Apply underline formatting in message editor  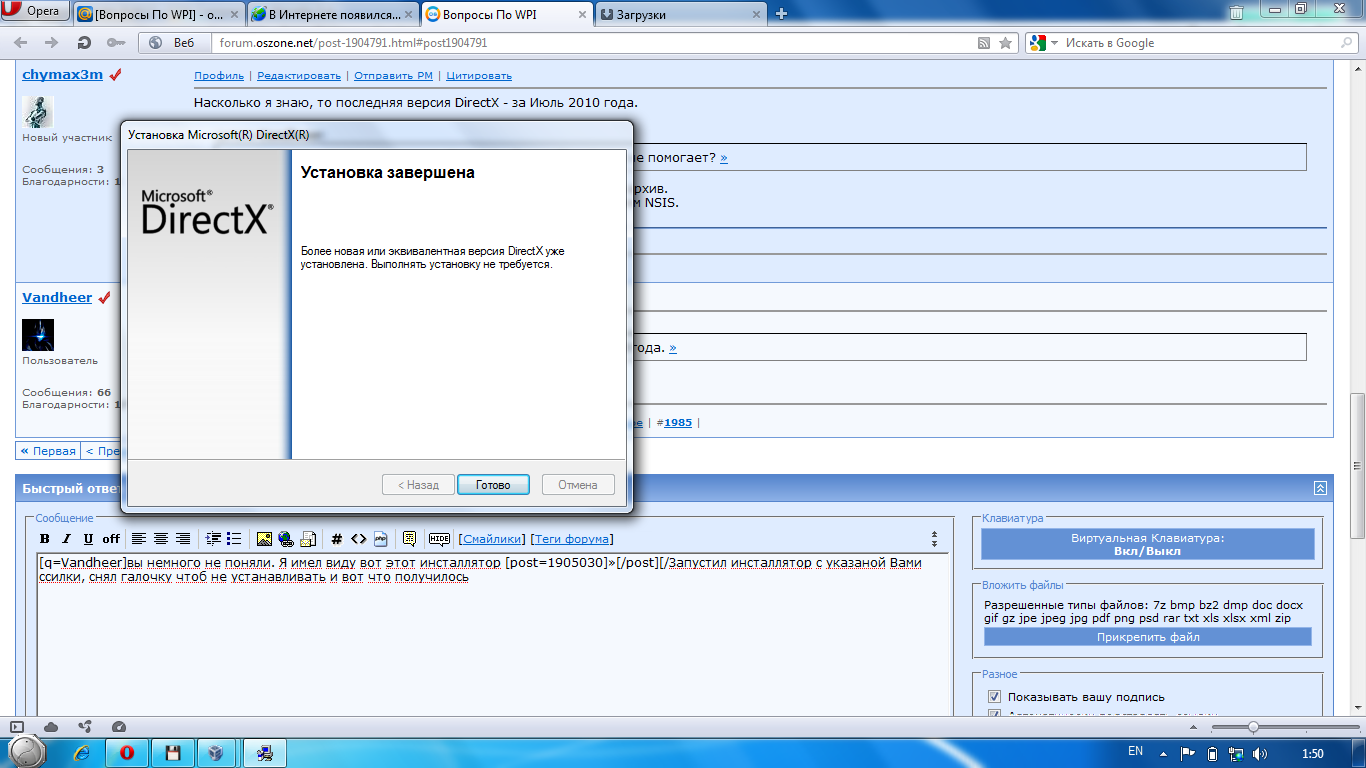tap(88, 539)
